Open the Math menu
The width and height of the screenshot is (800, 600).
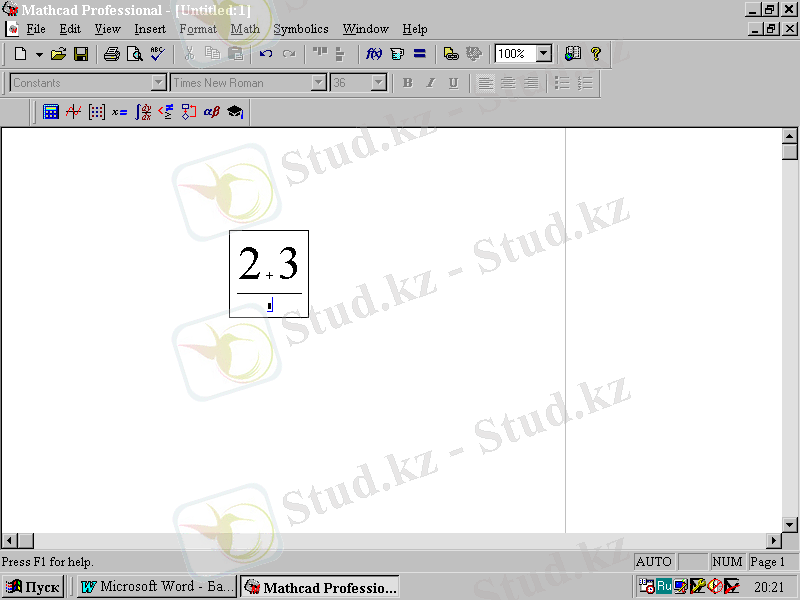point(245,29)
